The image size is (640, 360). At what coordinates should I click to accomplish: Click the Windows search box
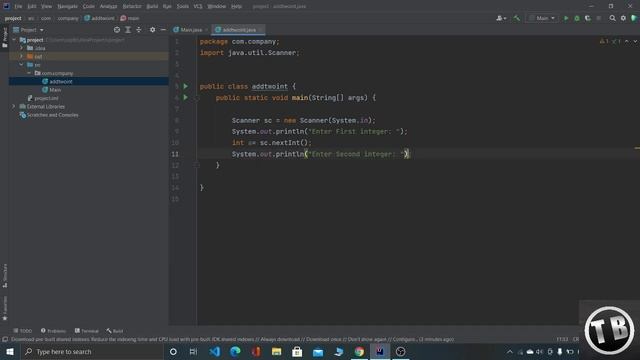click(92, 352)
